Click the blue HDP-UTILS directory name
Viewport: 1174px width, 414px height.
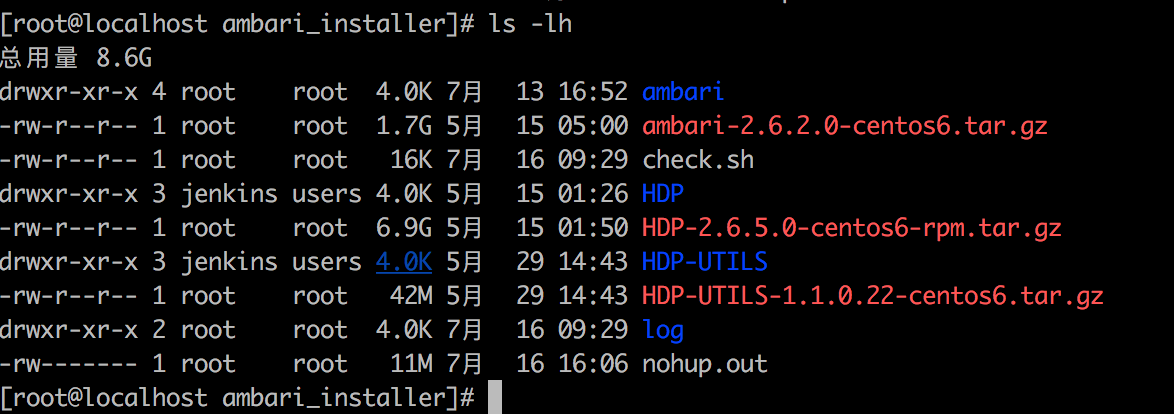[704, 262]
